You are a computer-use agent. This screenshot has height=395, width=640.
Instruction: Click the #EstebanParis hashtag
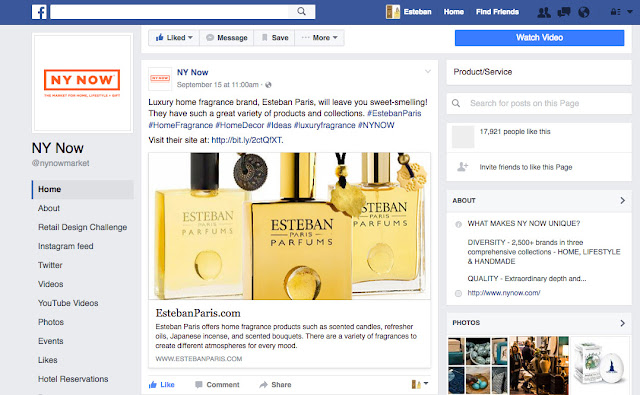pos(394,113)
